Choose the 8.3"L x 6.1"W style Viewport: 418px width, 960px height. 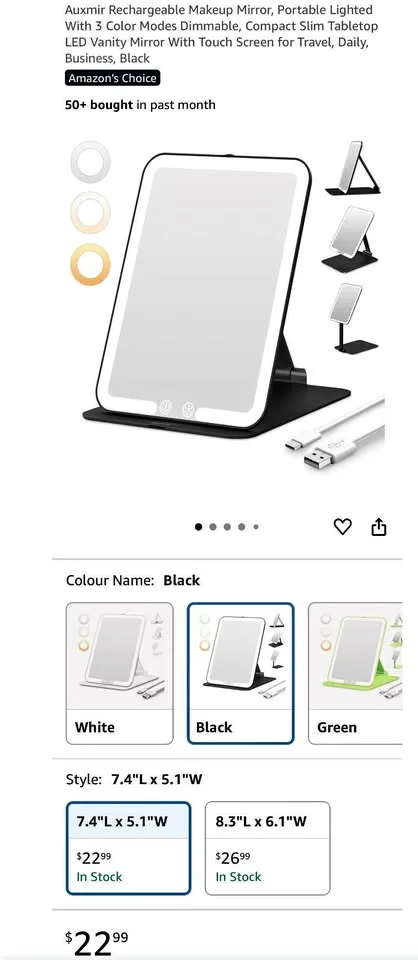tap(267, 848)
